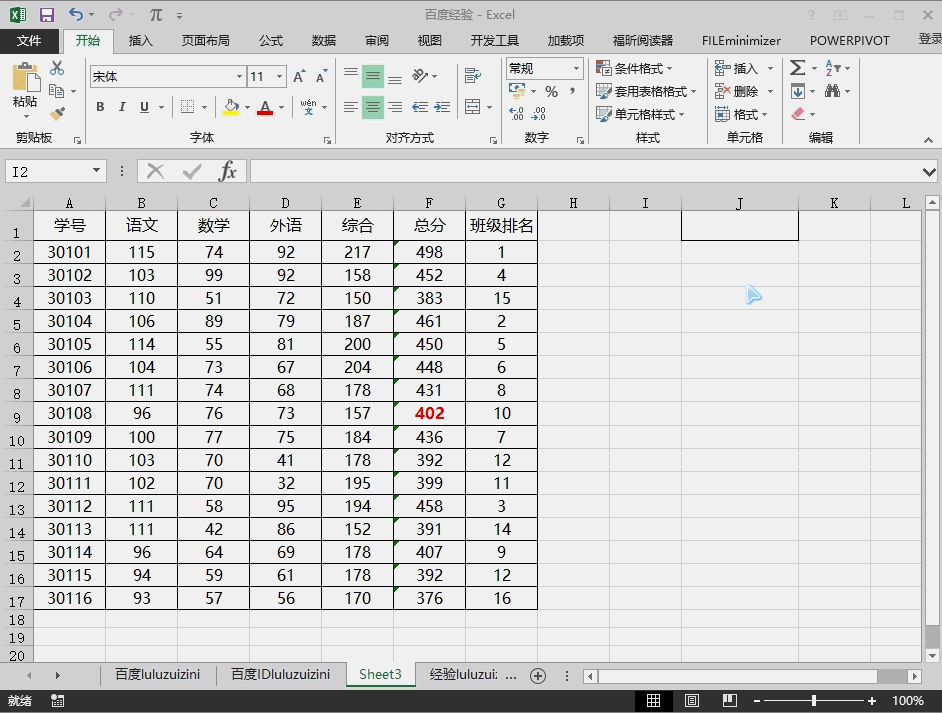This screenshot has width=942, height=713.
Task: Decrease the indent
Action: [419, 107]
